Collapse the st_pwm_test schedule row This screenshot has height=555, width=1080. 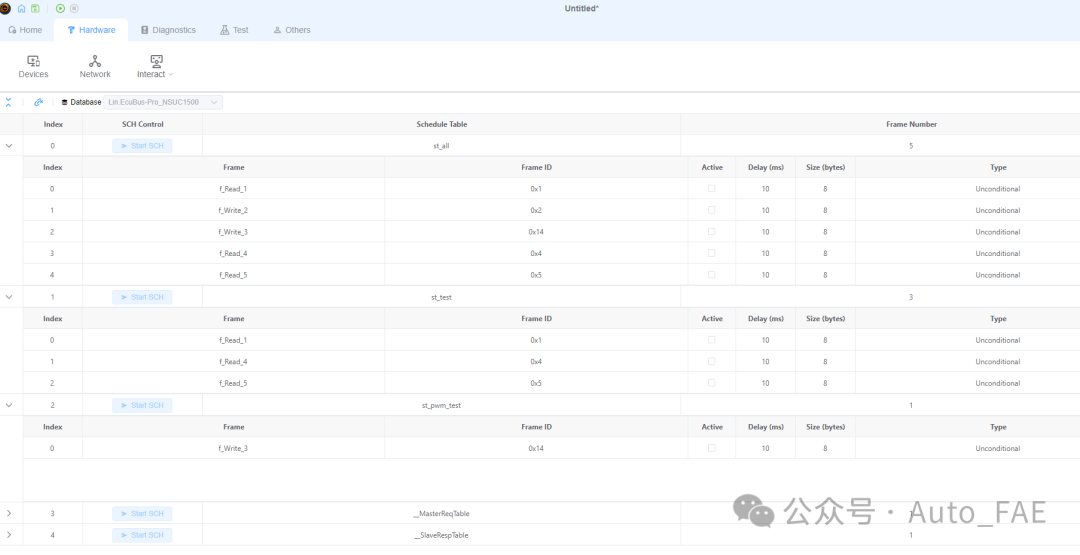pyautogui.click(x=9, y=406)
